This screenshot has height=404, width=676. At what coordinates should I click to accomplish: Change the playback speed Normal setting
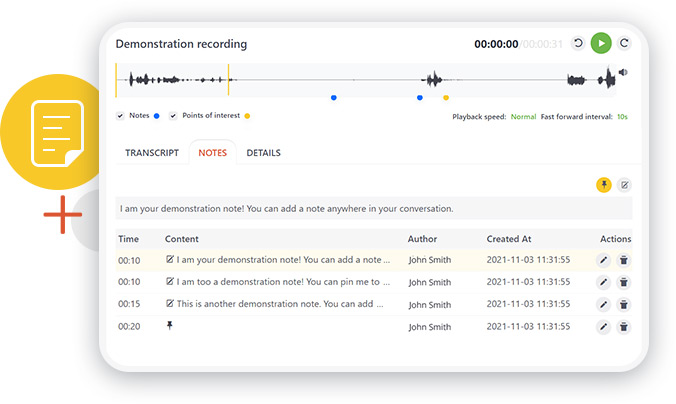[x=523, y=116]
